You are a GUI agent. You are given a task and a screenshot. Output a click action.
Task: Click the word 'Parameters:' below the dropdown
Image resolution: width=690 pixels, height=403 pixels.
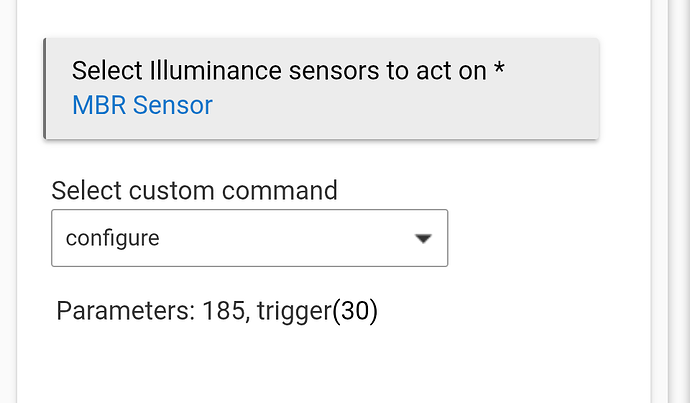pos(126,311)
